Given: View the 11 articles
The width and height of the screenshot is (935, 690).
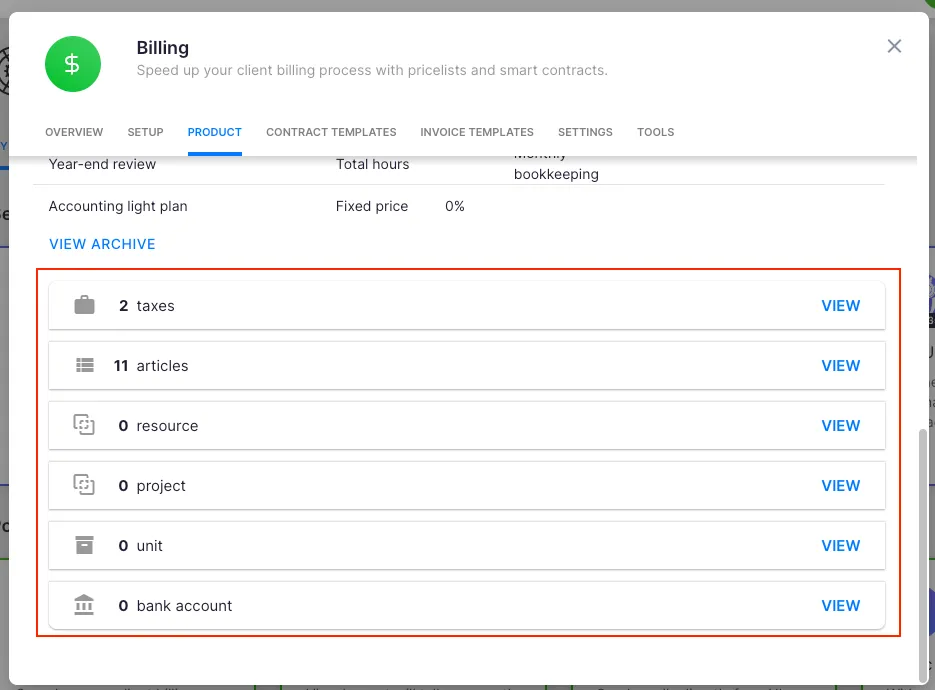Looking at the screenshot, I should pos(840,366).
